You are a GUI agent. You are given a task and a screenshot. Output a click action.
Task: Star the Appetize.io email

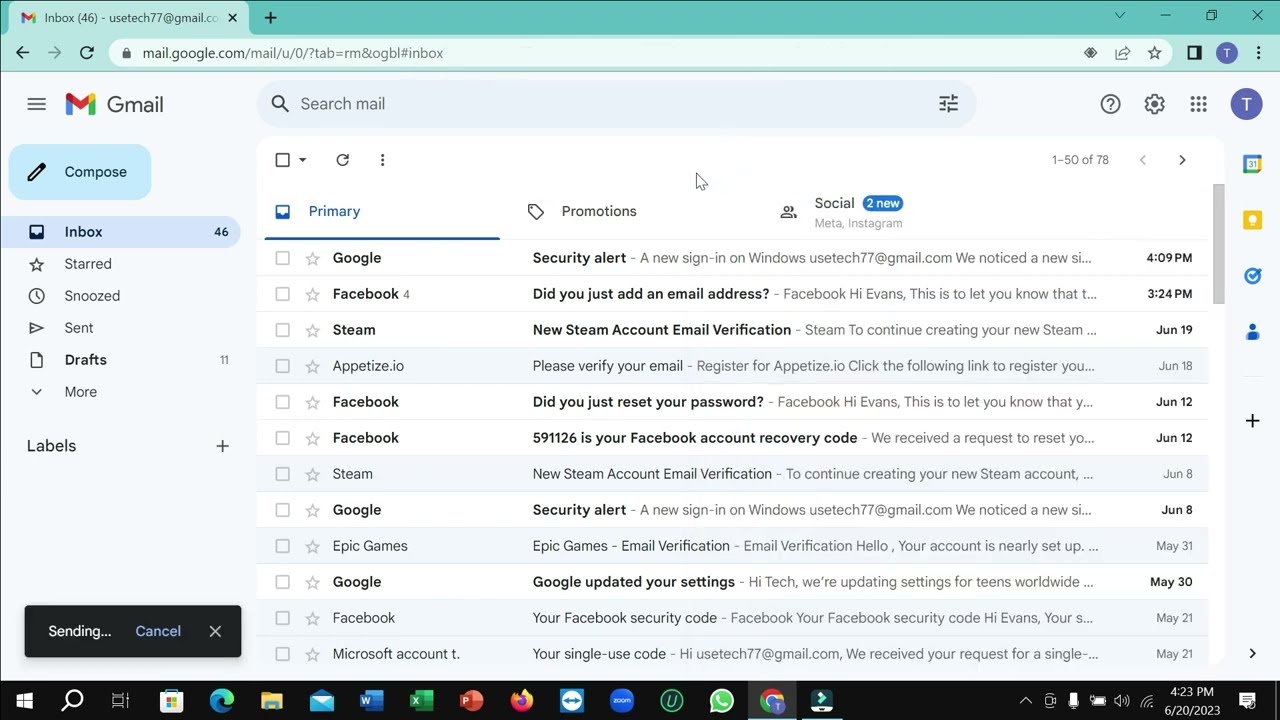coord(312,366)
